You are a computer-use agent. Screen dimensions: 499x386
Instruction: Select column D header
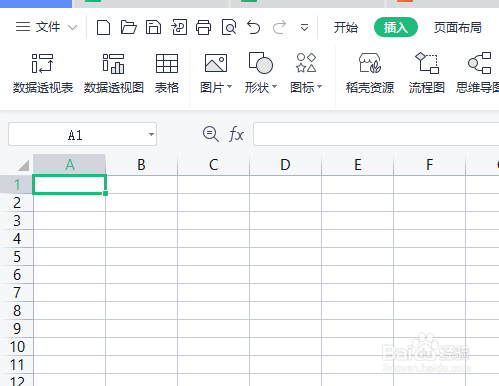(285, 165)
